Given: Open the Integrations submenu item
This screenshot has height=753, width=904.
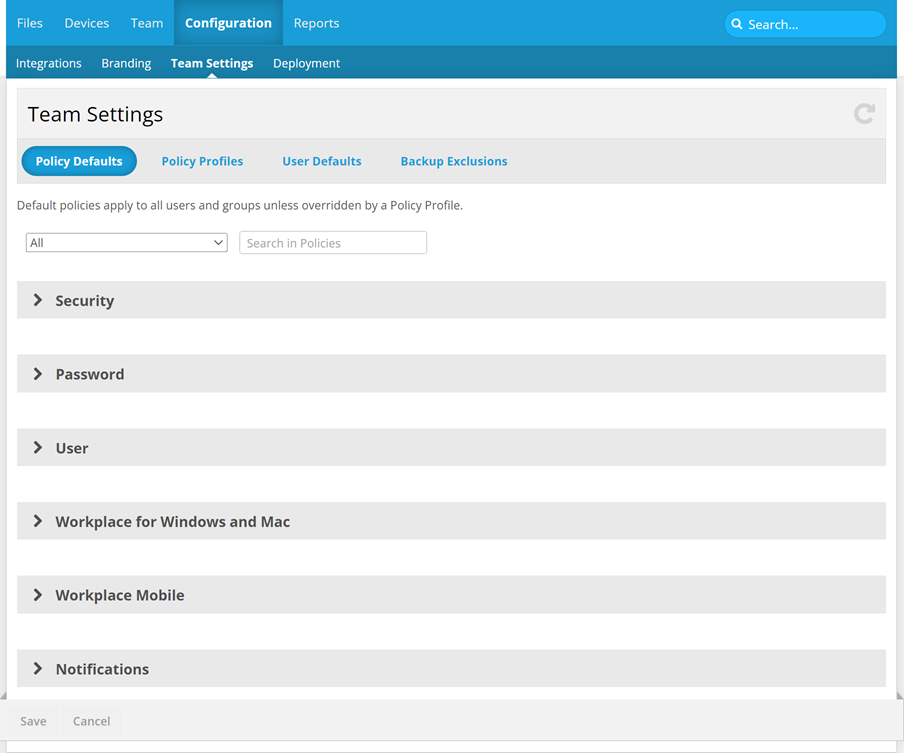Looking at the screenshot, I should pyautogui.click(x=49, y=63).
